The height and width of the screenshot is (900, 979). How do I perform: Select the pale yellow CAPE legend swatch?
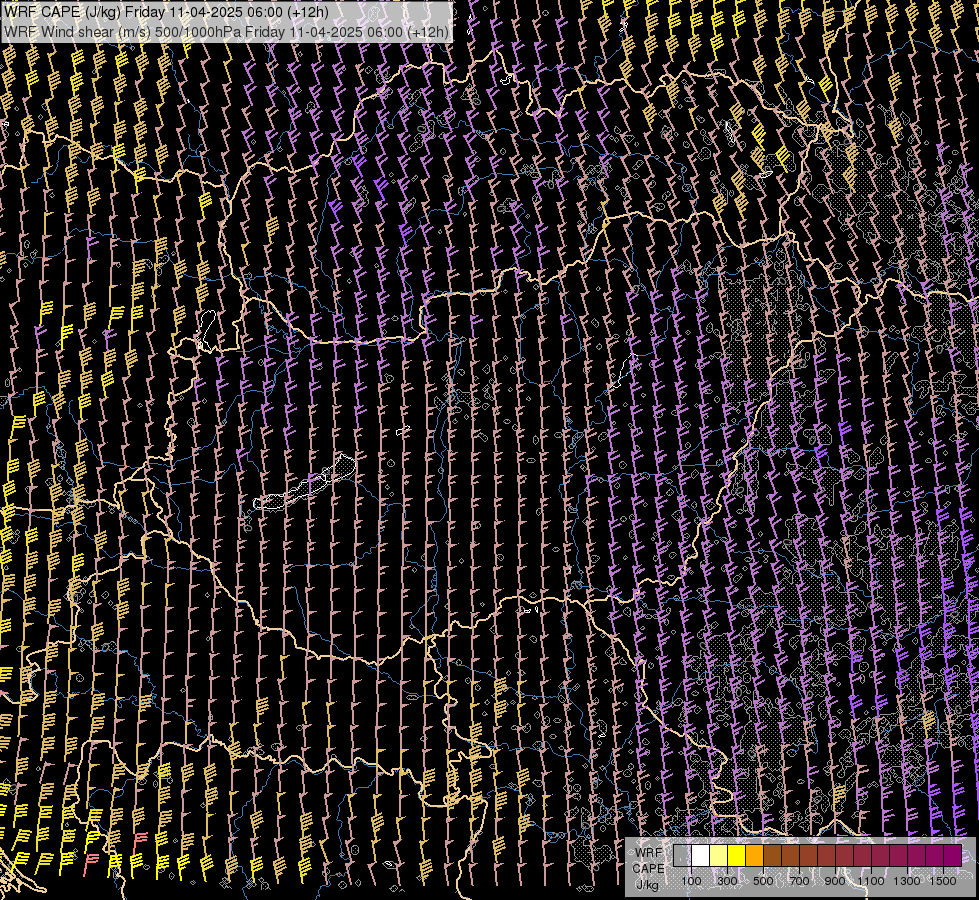coord(719,855)
